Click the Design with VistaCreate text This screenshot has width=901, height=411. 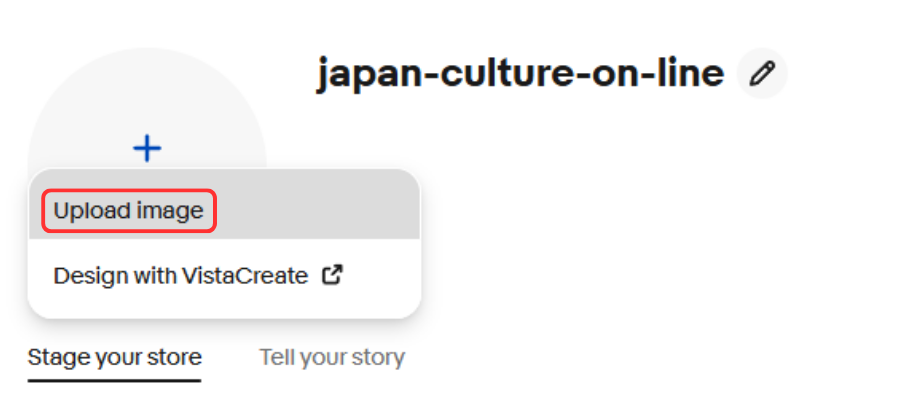[x=181, y=276]
